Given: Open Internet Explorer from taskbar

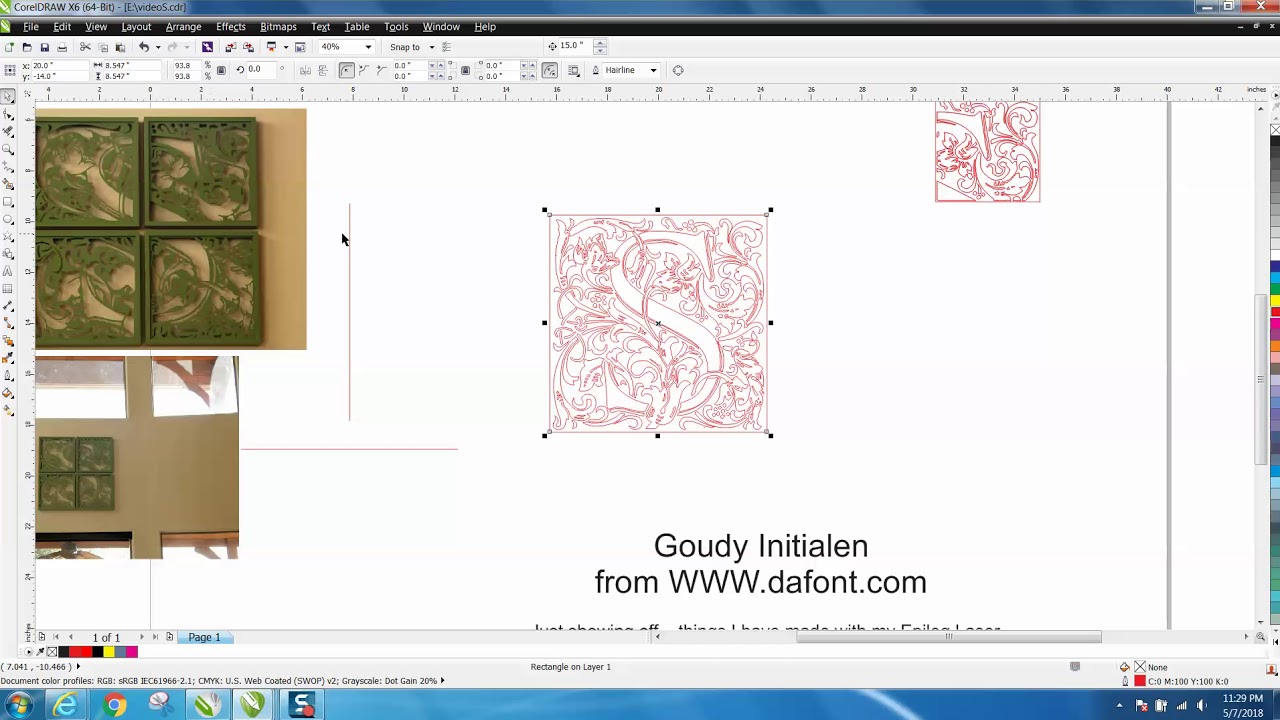Looking at the screenshot, I should [66, 706].
